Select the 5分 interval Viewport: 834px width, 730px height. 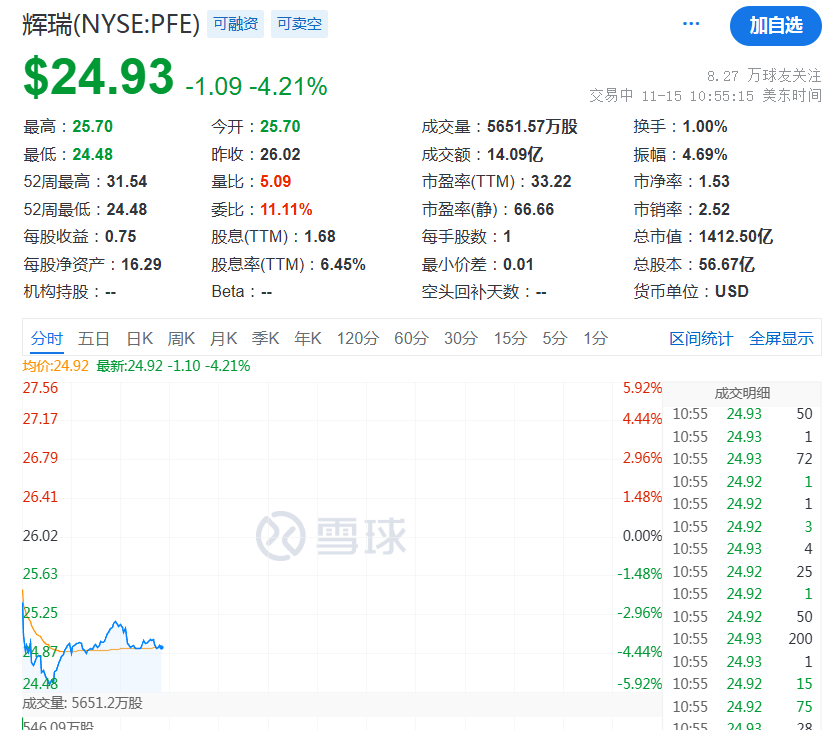click(553, 339)
